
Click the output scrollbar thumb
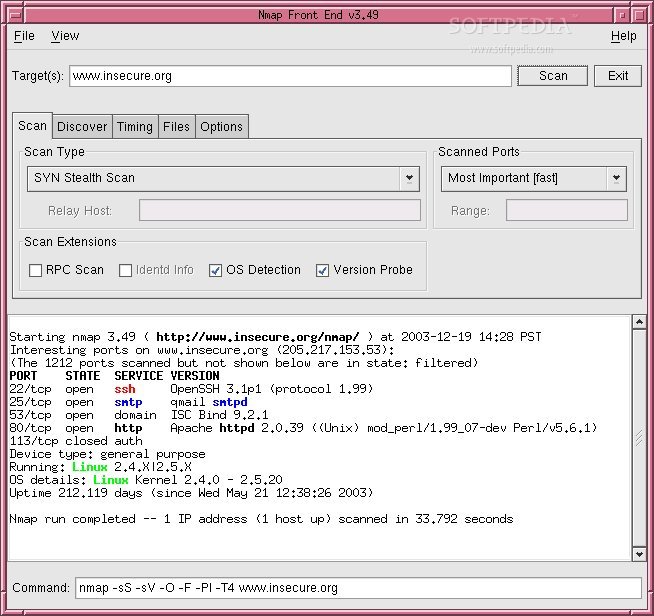639,438
